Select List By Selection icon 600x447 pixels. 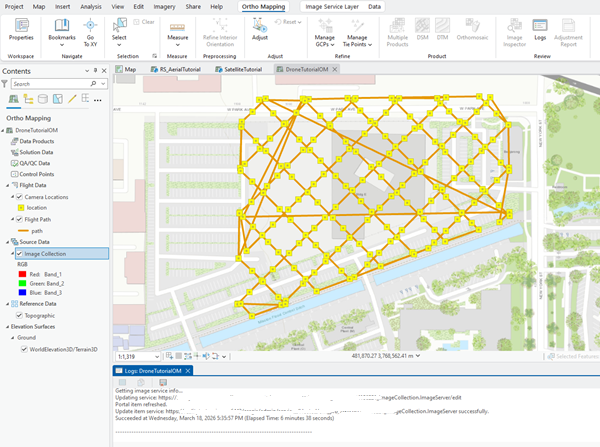[x=58, y=99]
